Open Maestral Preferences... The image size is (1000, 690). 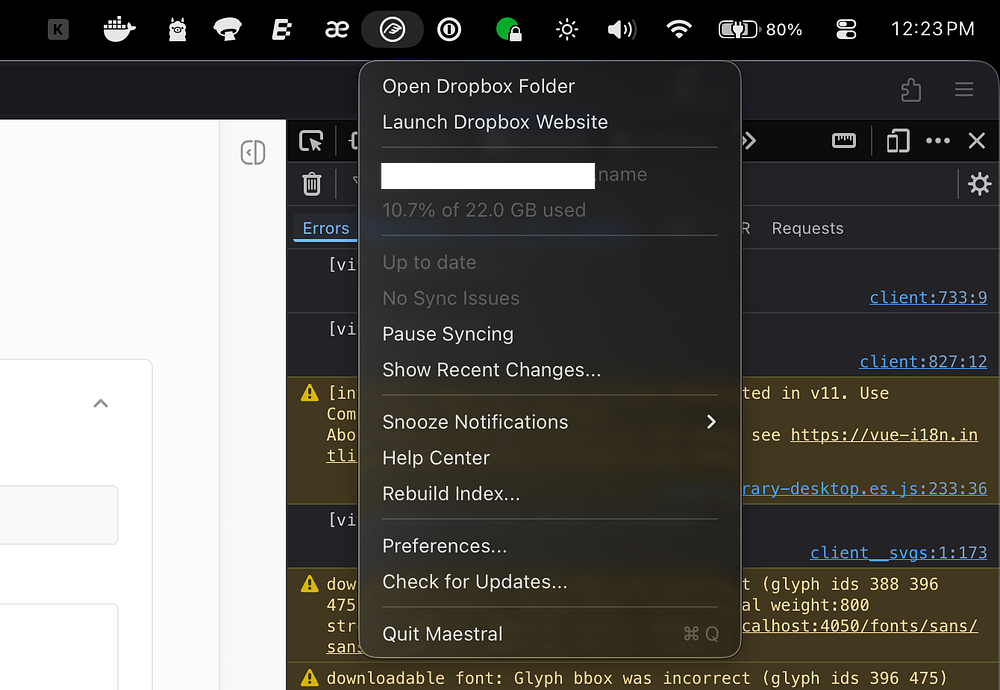550,546
